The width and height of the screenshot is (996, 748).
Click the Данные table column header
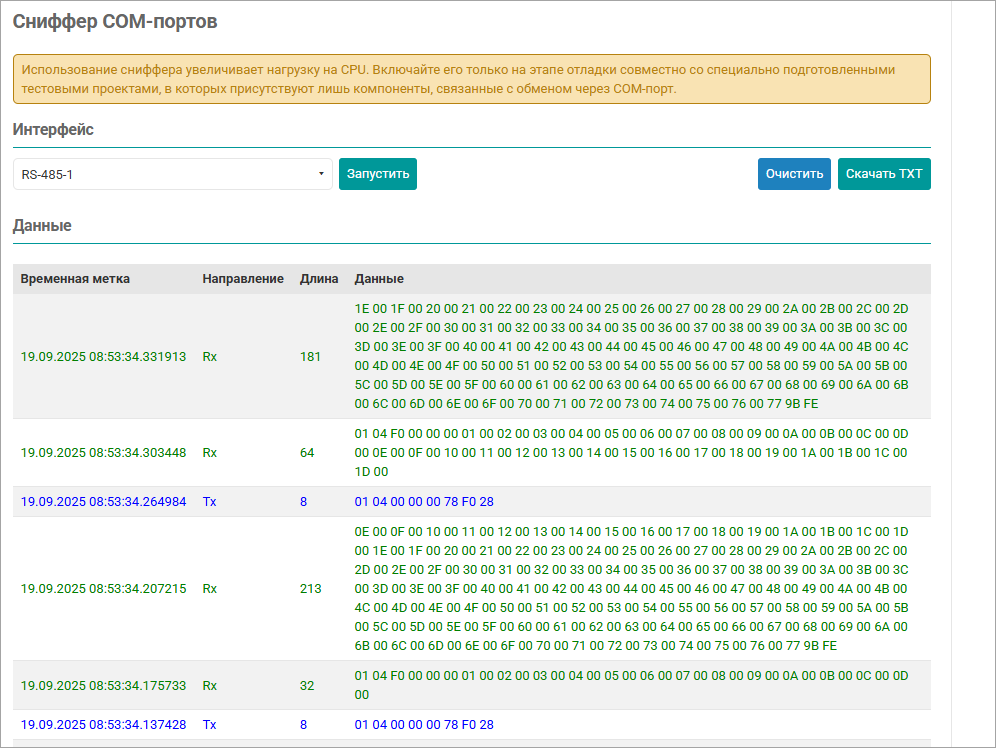pos(379,279)
